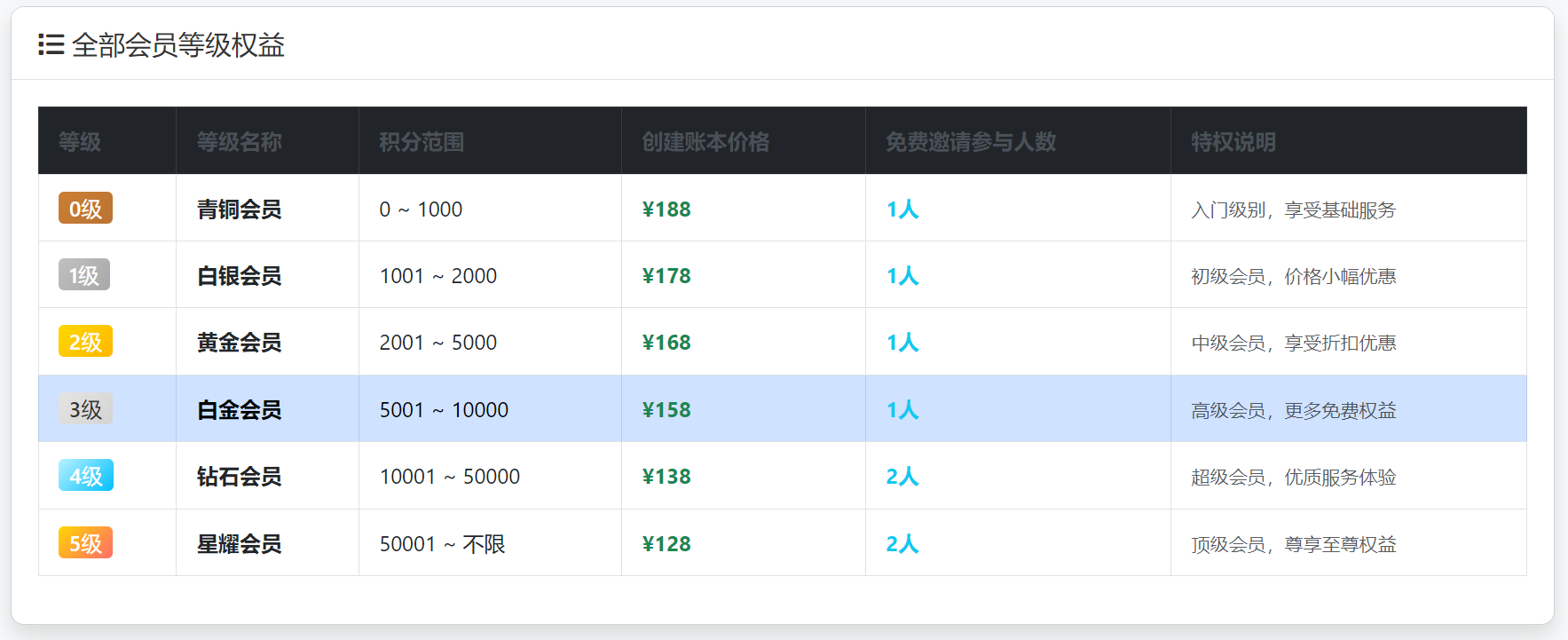Click the list icon beside 全部会员等级权益
This screenshot has width=1568, height=640.
pos(51,44)
